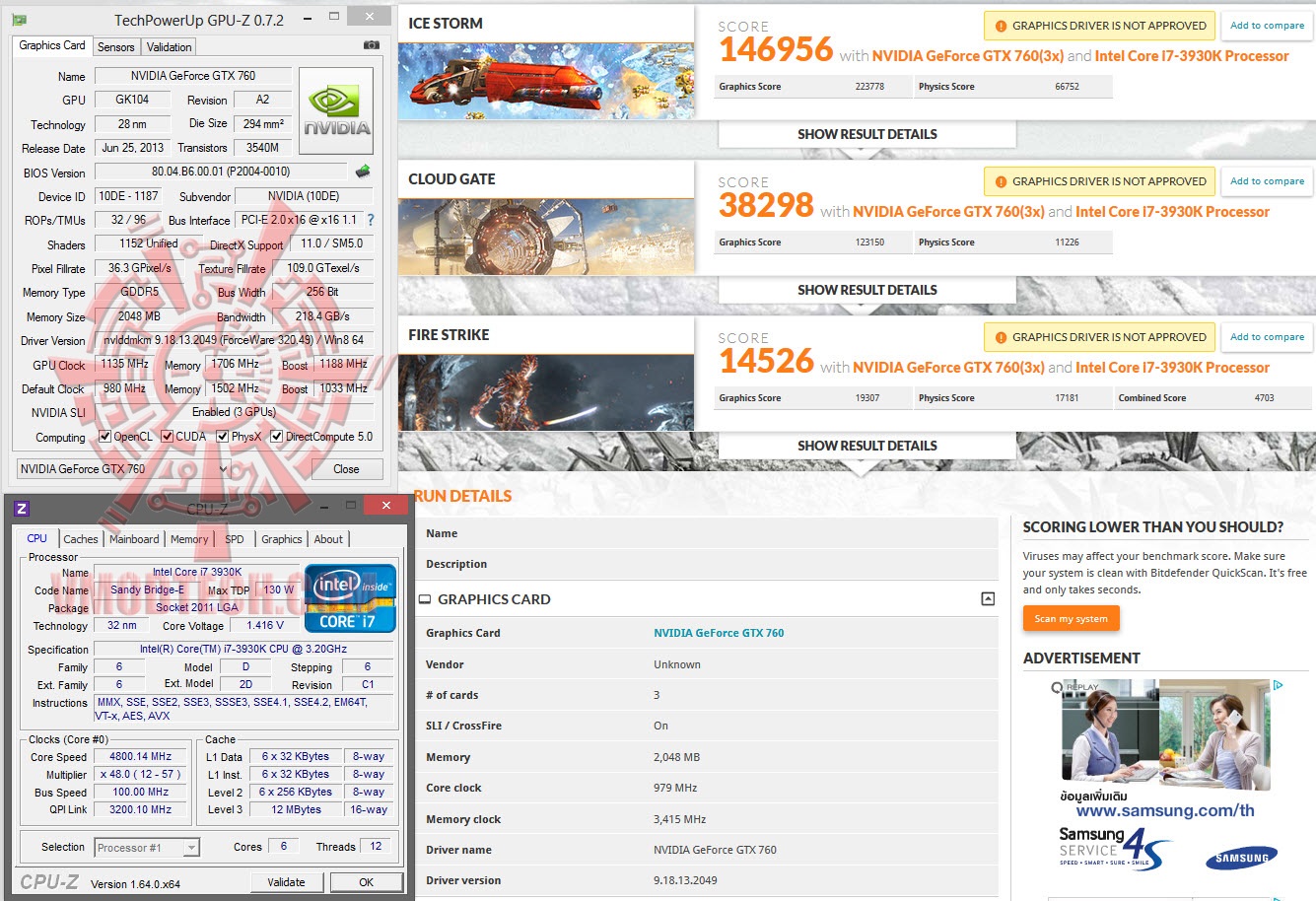Screen dimensions: 1316x901
Task: Toggle the DirectCompute 5.0 checkbox
Action: (276, 436)
